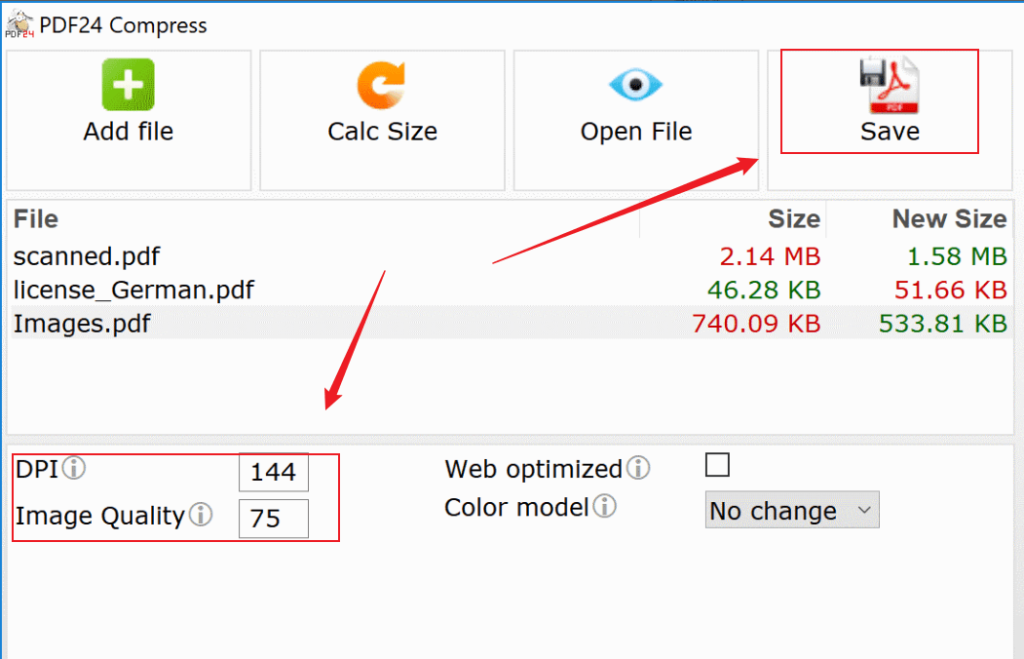
Task: Open the info tooltip next to Web optimized
Action: pos(639,467)
